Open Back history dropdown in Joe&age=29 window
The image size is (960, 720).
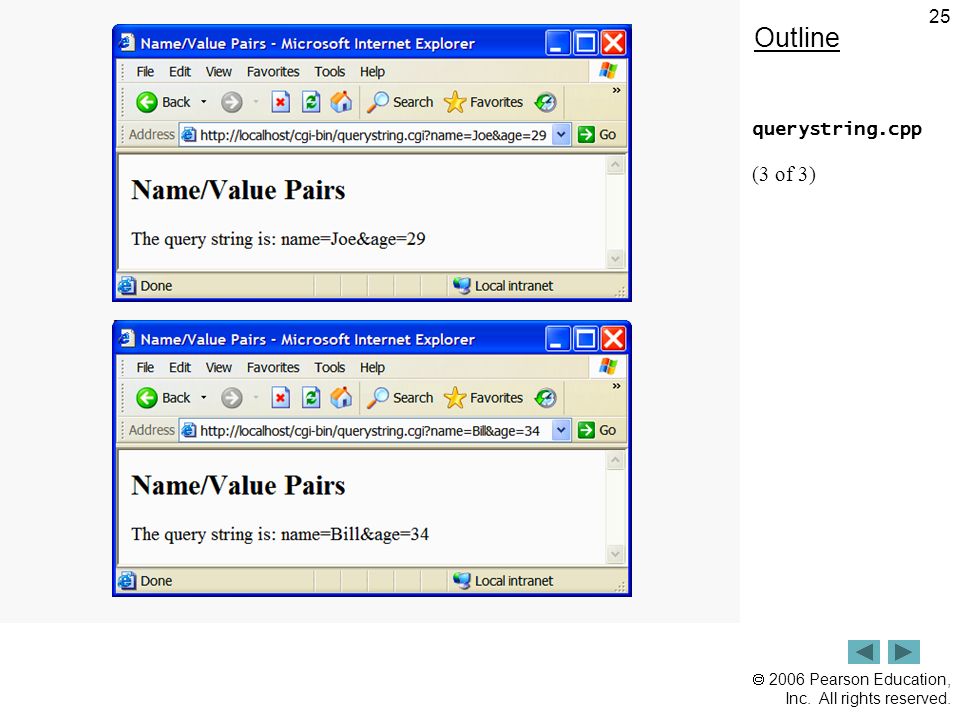click(204, 102)
